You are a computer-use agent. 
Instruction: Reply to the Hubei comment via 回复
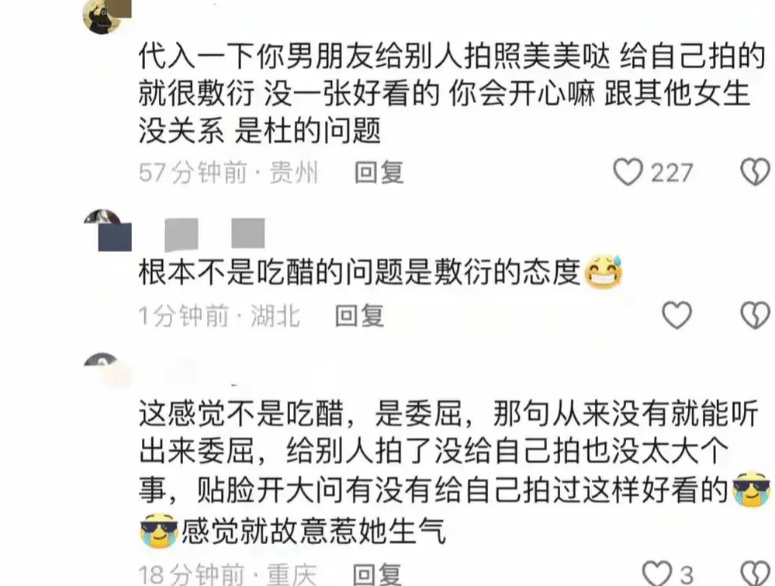(x=359, y=316)
